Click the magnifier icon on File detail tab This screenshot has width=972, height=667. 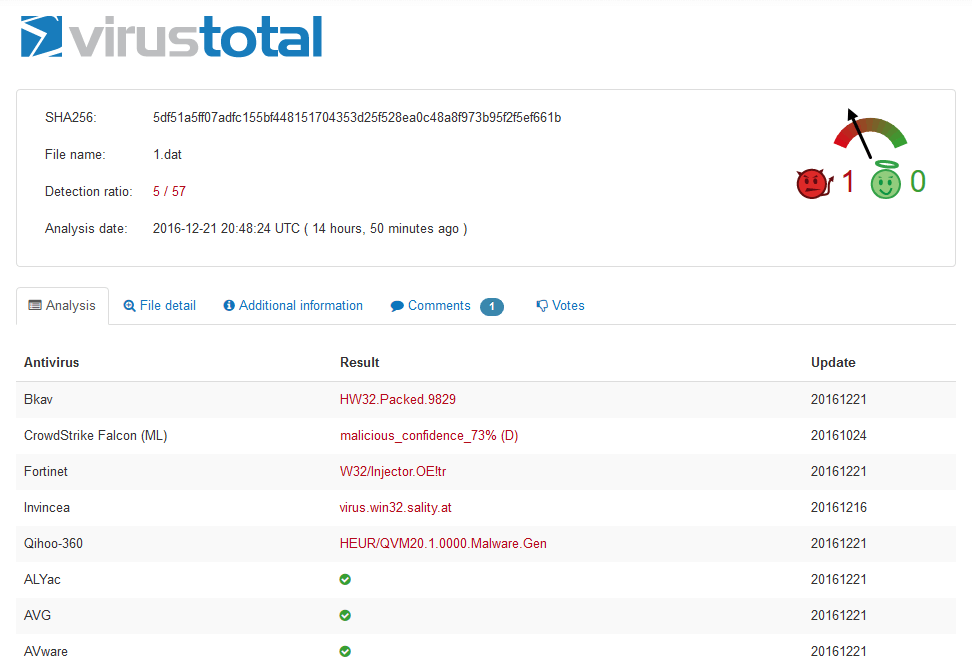tap(129, 306)
